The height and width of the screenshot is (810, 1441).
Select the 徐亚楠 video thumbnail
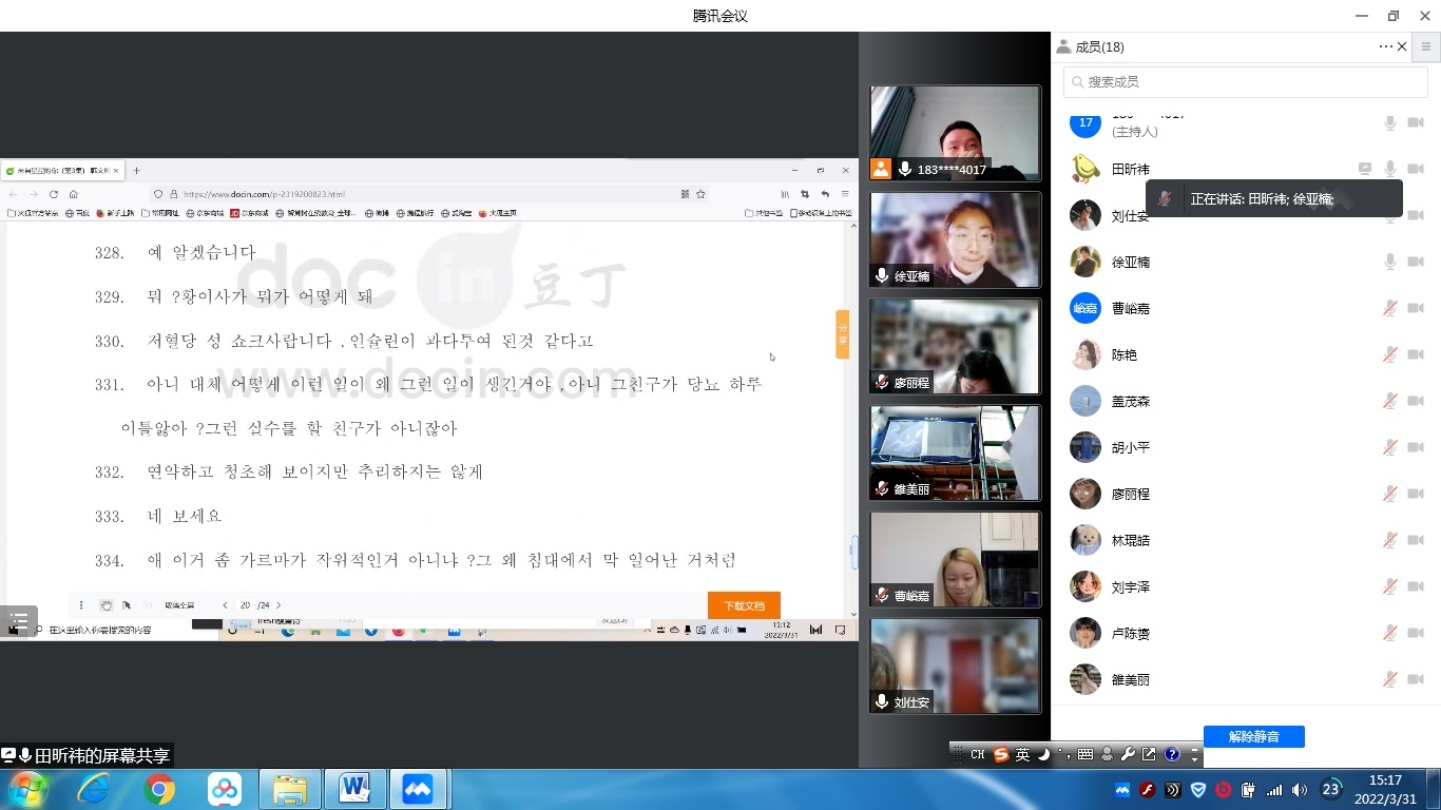[955, 240]
